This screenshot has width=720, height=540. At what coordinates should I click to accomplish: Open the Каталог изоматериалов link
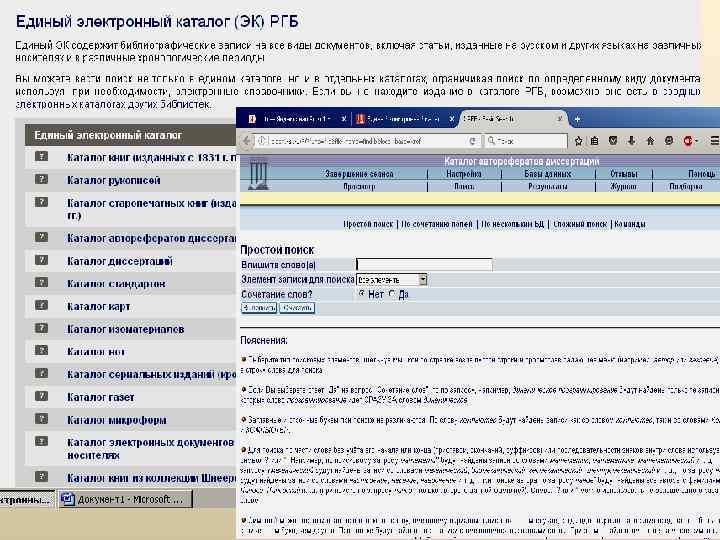125,329
